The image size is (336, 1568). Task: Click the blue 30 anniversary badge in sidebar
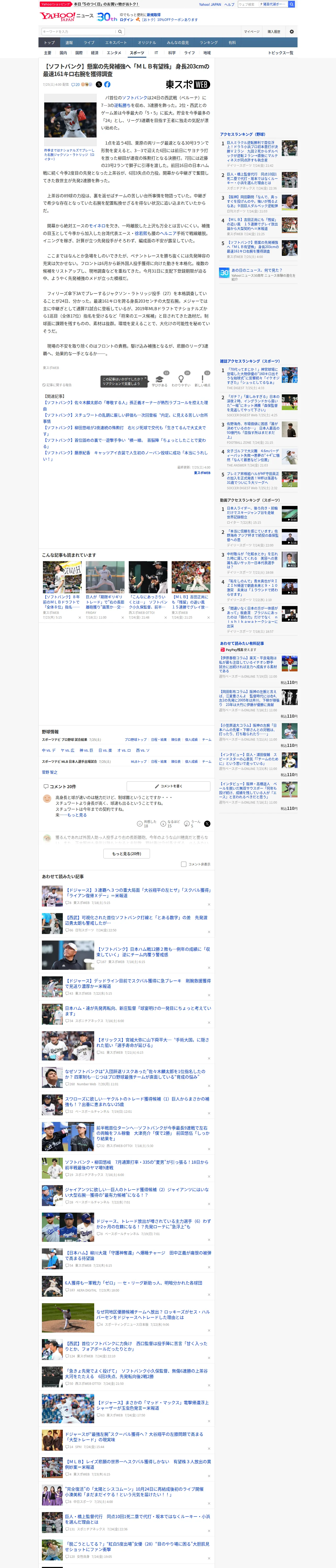pos(225,273)
